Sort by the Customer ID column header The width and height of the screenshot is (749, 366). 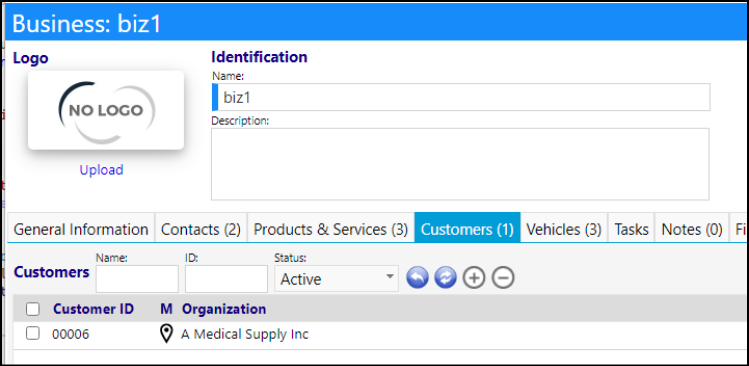pyautogui.click(x=94, y=309)
